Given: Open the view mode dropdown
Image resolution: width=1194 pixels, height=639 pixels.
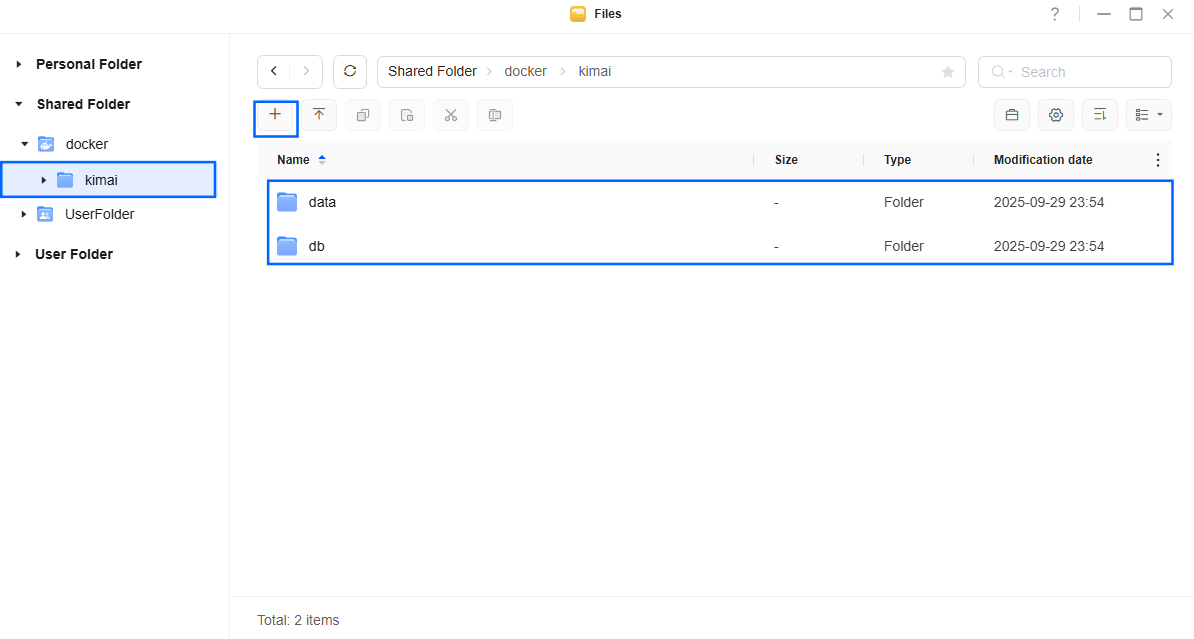Looking at the screenshot, I should pos(1148,115).
